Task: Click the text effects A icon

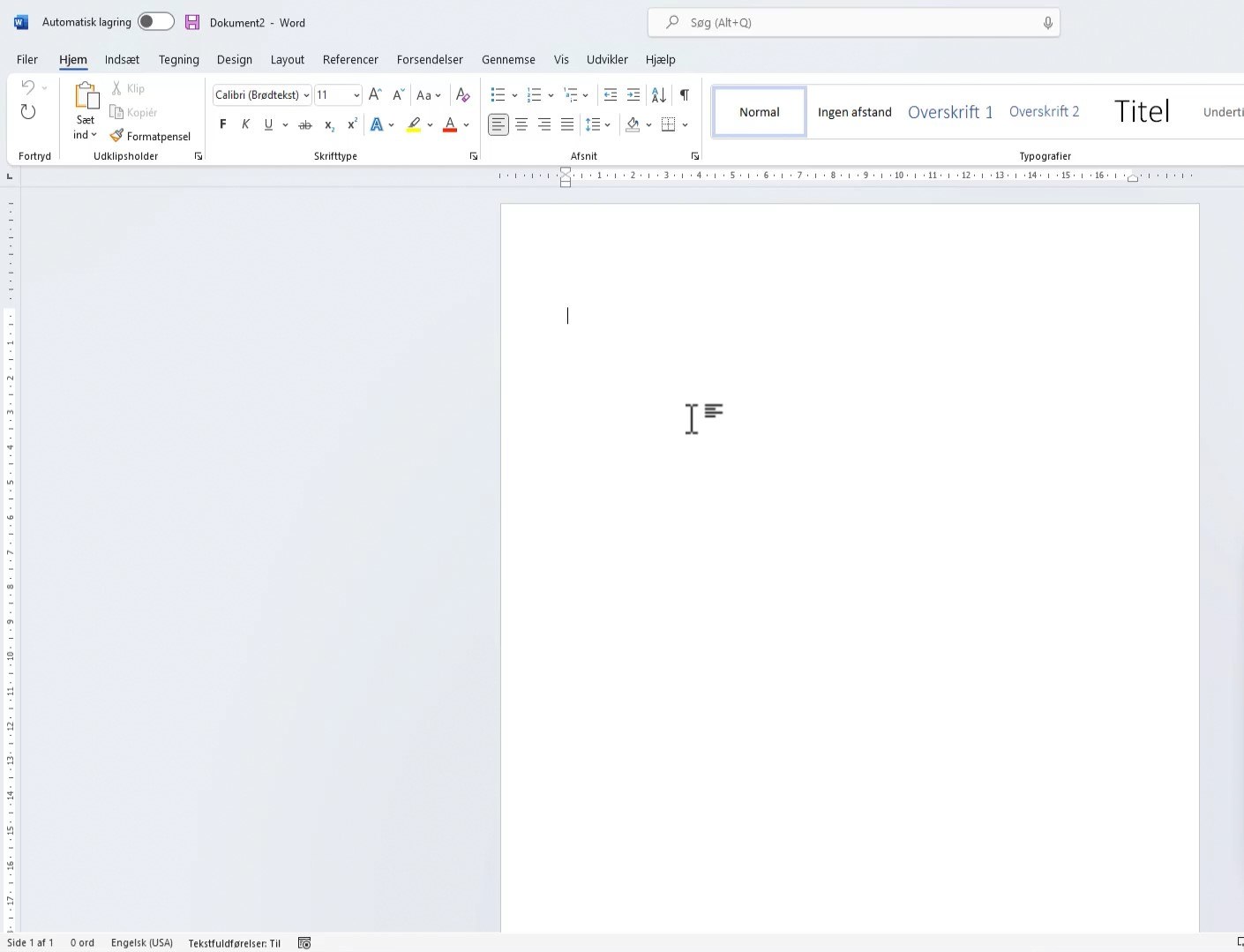Action: (377, 124)
